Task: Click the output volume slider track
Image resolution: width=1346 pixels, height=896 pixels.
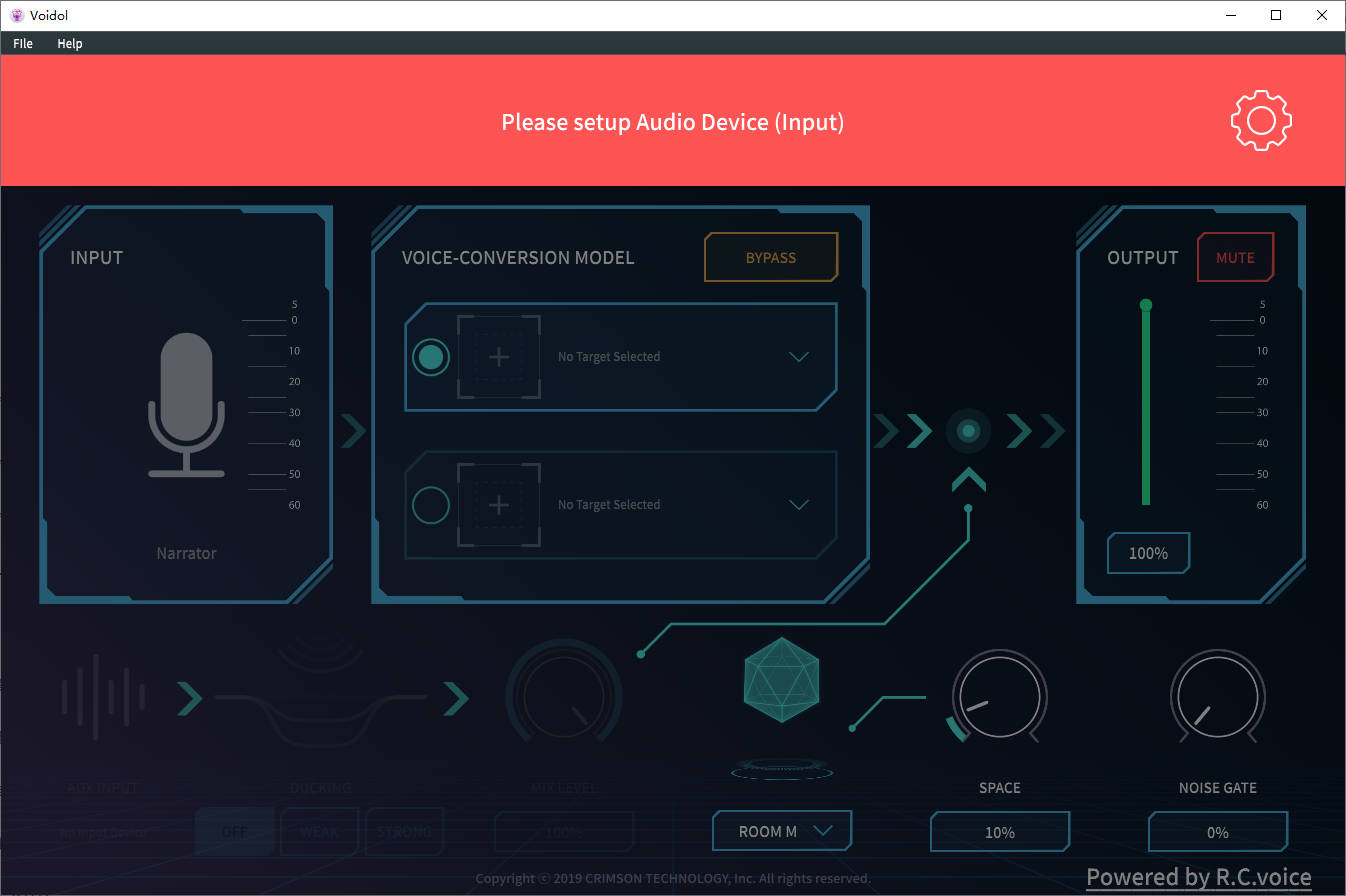Action: pyautogui.click(x=1146, y=404)
